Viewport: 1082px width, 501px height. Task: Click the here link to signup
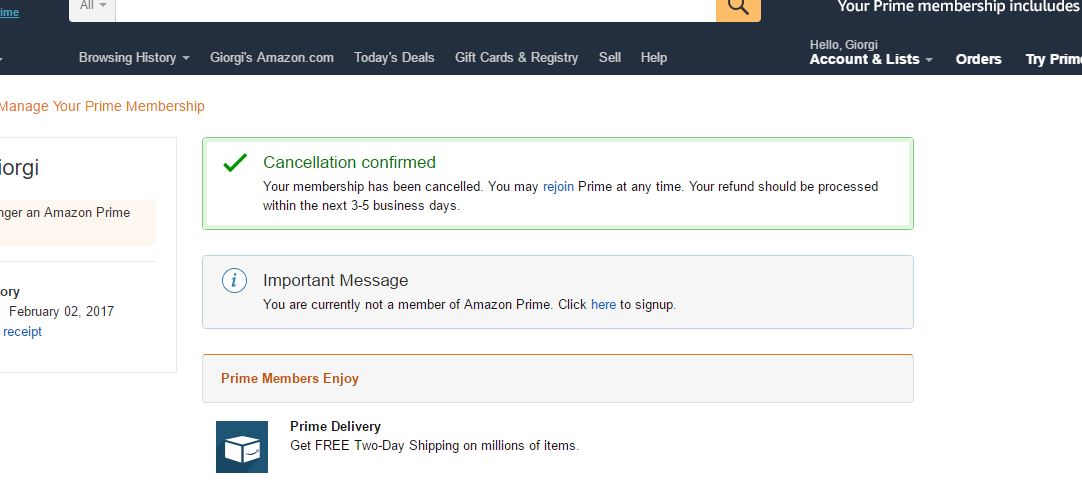(x=603, y=304)
